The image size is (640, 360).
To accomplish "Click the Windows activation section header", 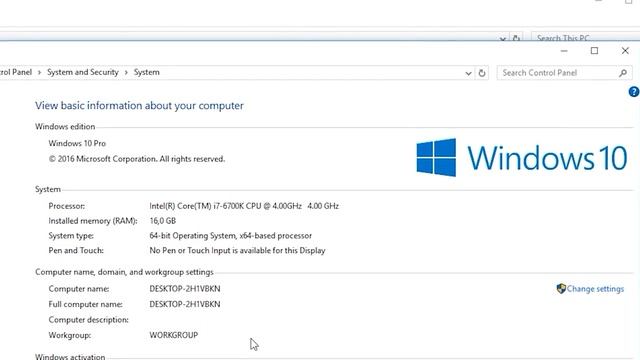I will [70, 356].
